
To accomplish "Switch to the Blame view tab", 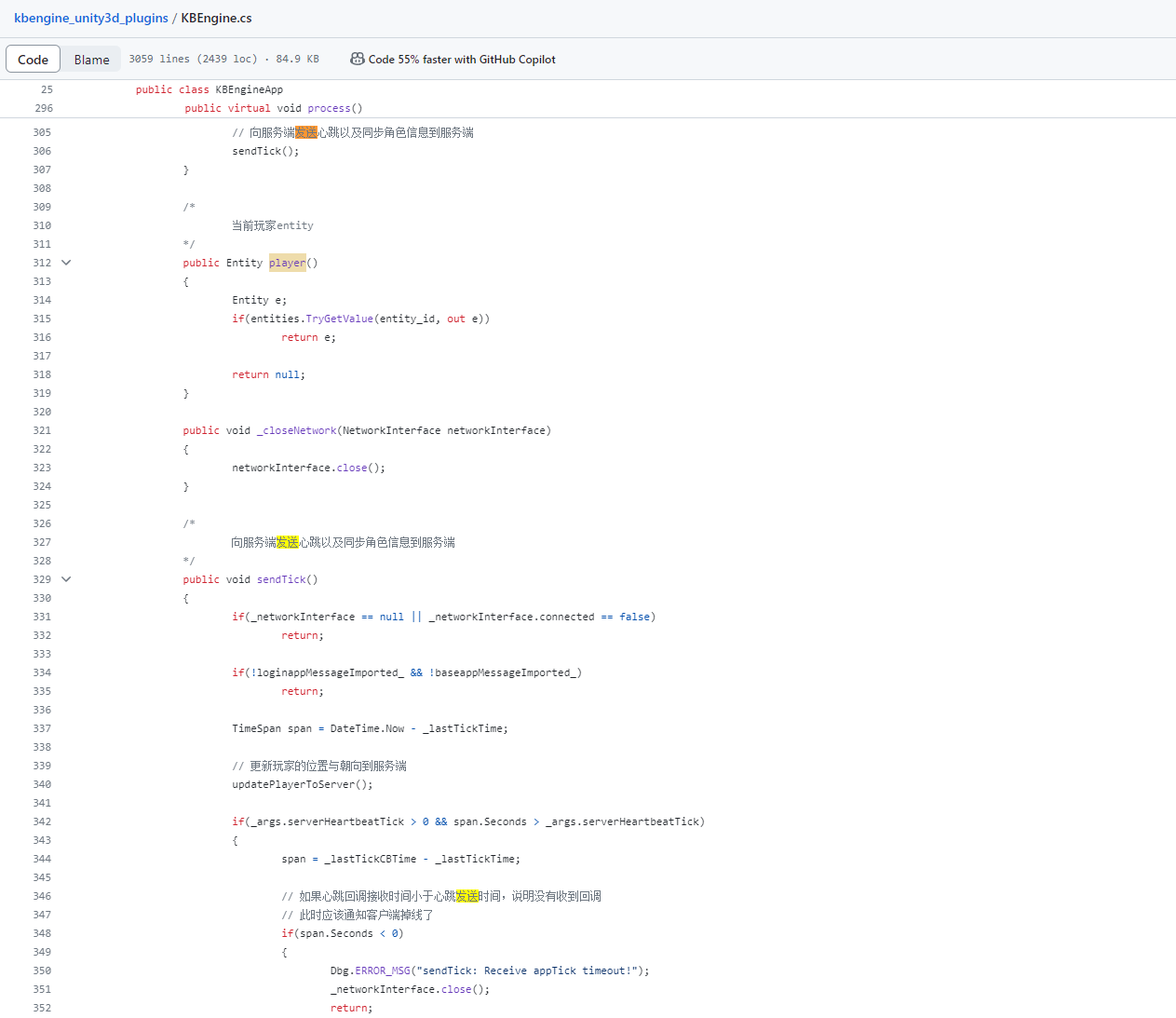I will click(x=91, y=59).
